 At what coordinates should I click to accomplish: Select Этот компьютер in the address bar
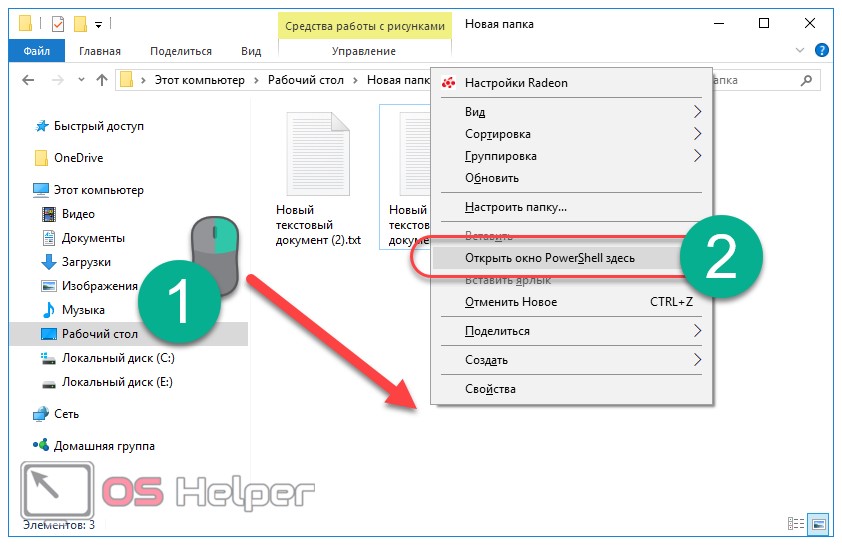(x=199, y=80)
